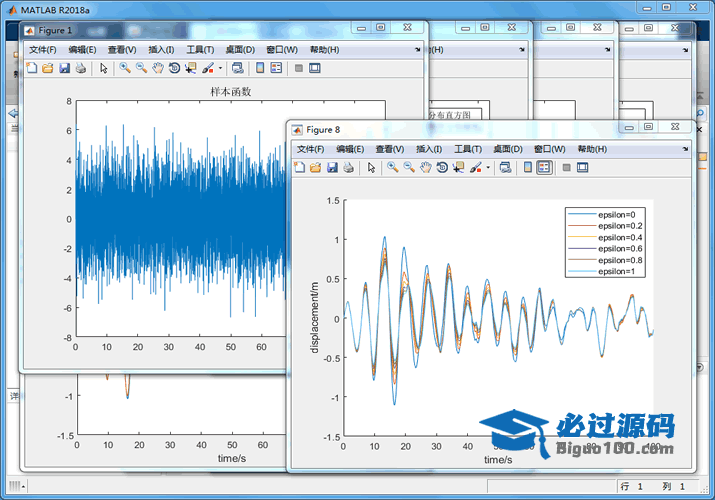Click dock arrow in Figure 1 menu bar

418,50
